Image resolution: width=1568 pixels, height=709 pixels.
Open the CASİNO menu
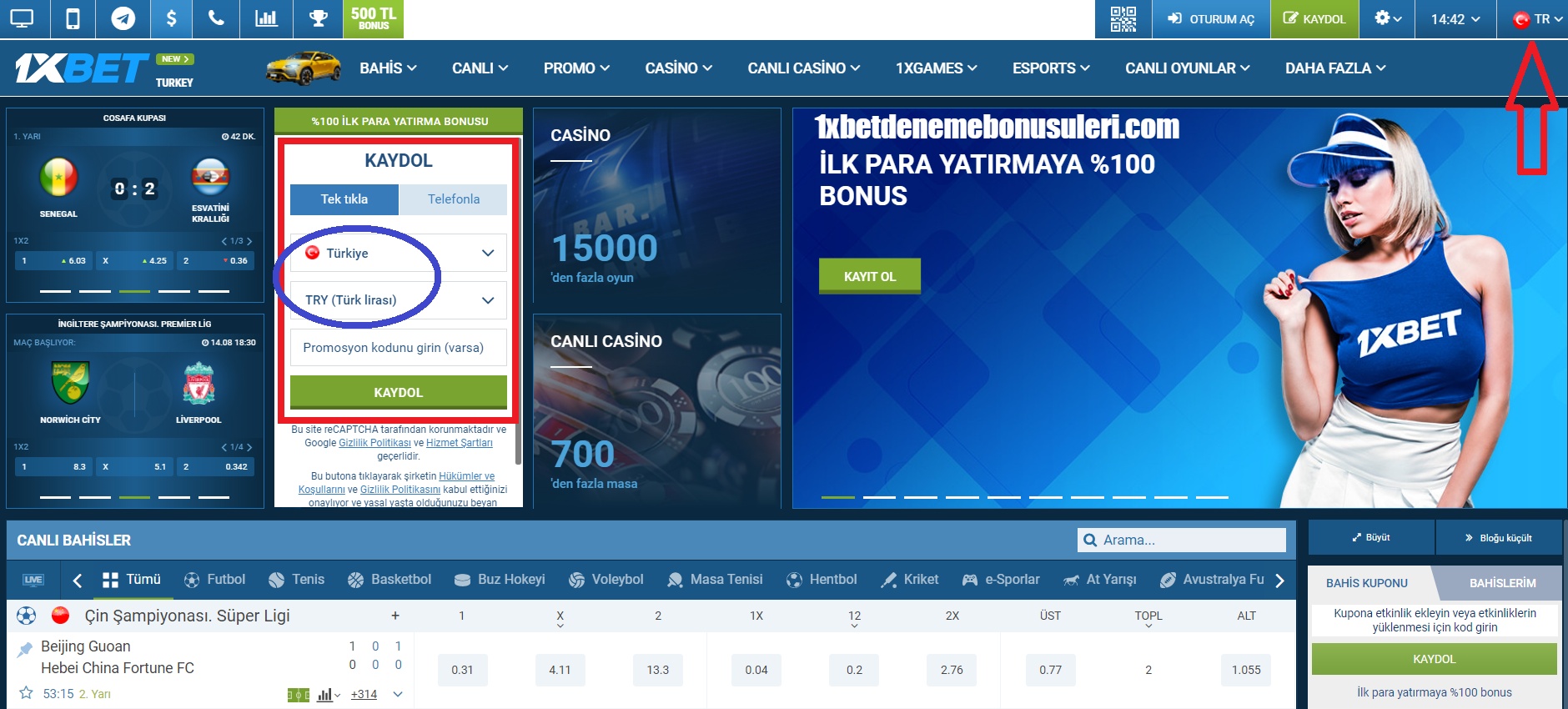[x=678, y=68]
